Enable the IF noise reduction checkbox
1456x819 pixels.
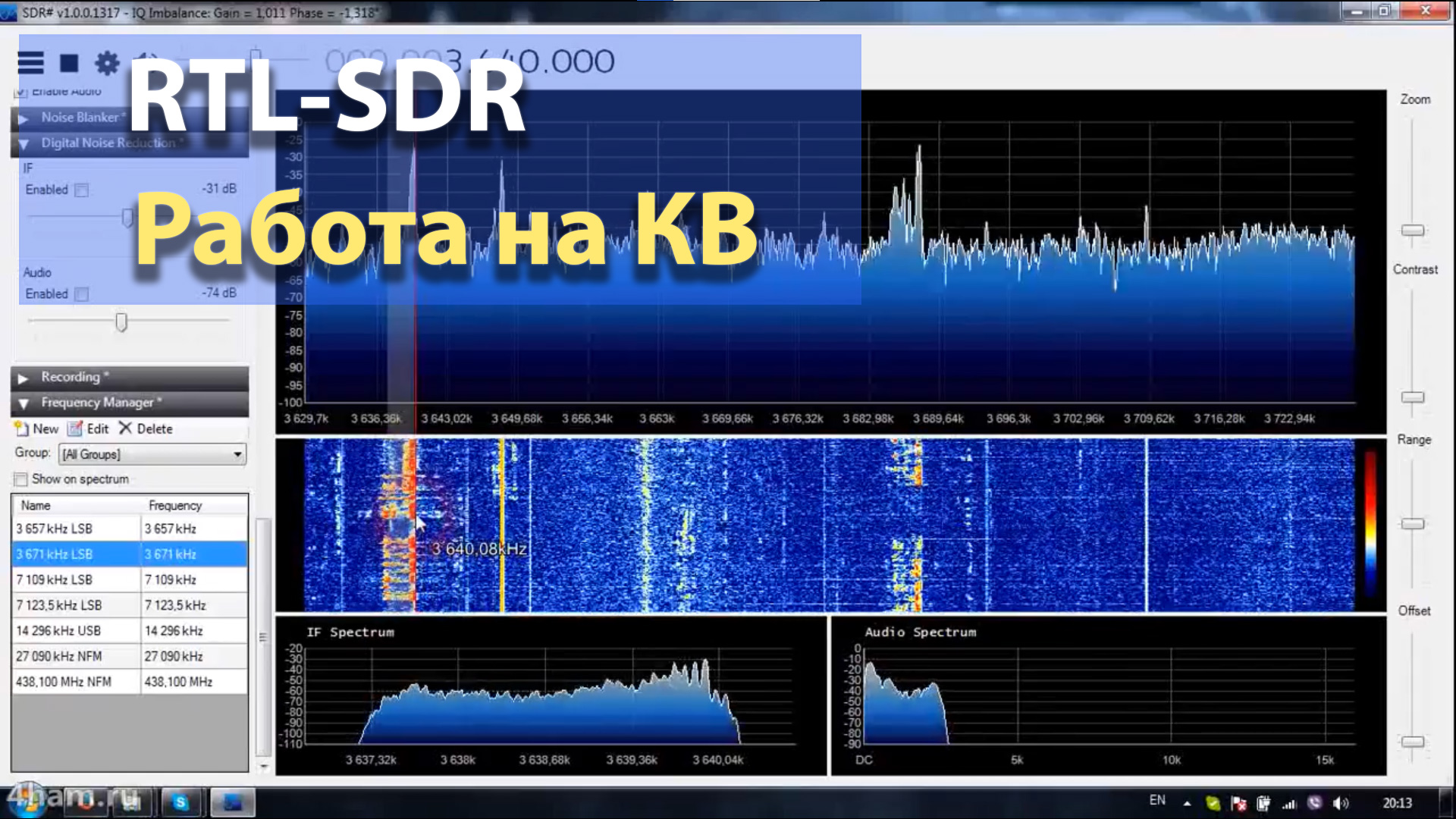(81, 190)
